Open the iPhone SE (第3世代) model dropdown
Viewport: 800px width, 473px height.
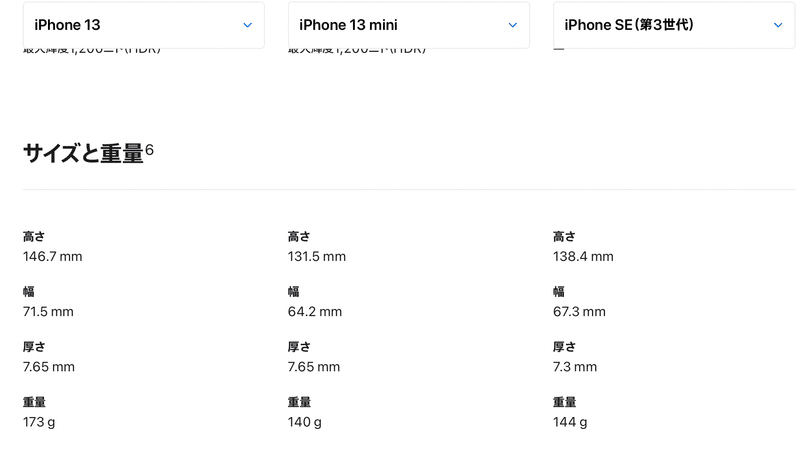(x=674, y=25)
